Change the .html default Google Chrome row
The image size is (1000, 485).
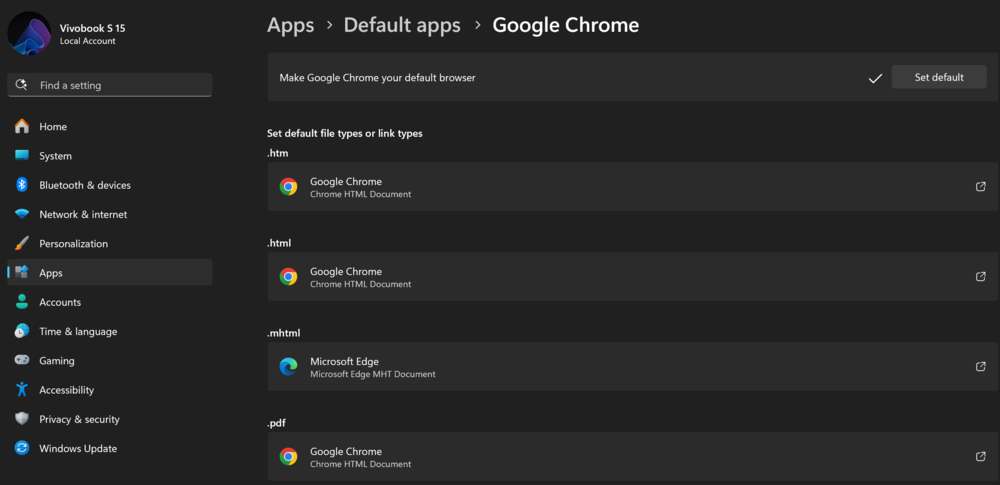pos(633,276)
